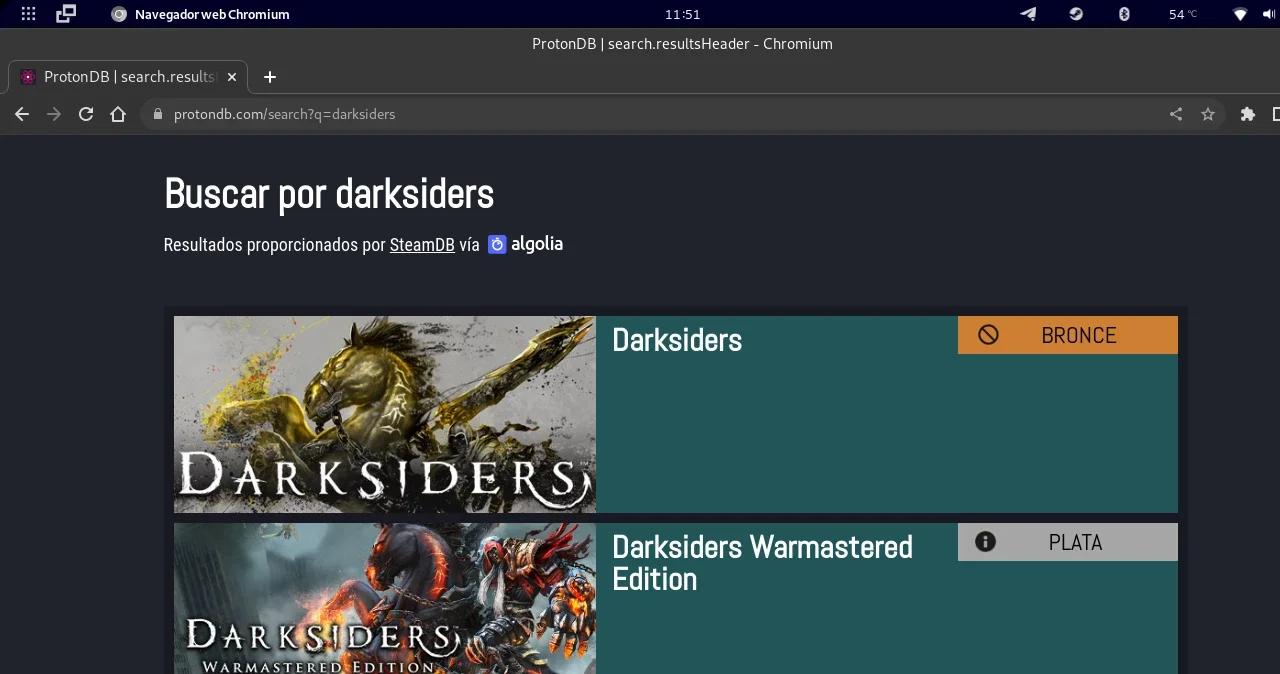
Task: Bookmark the page using the star icon
Action: point(1208,114)
